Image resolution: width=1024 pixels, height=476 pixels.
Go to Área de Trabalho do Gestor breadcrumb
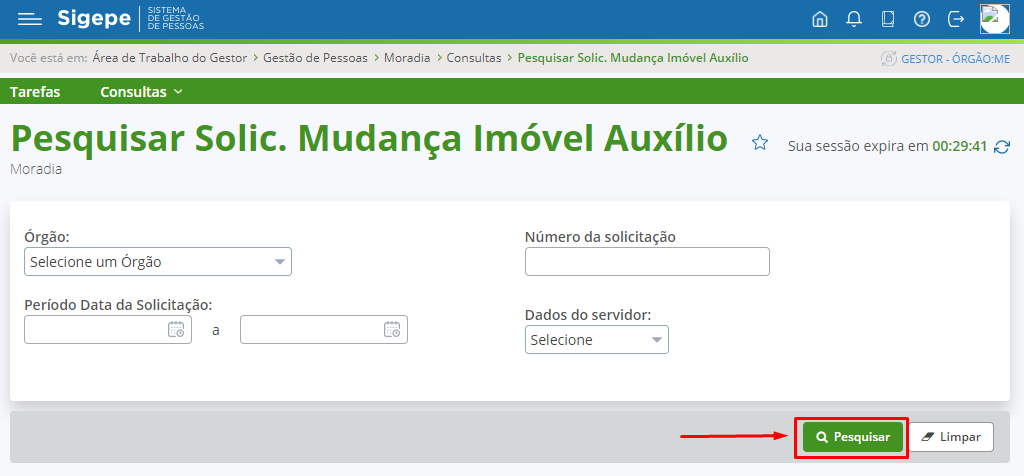click(x=170, y=57)
